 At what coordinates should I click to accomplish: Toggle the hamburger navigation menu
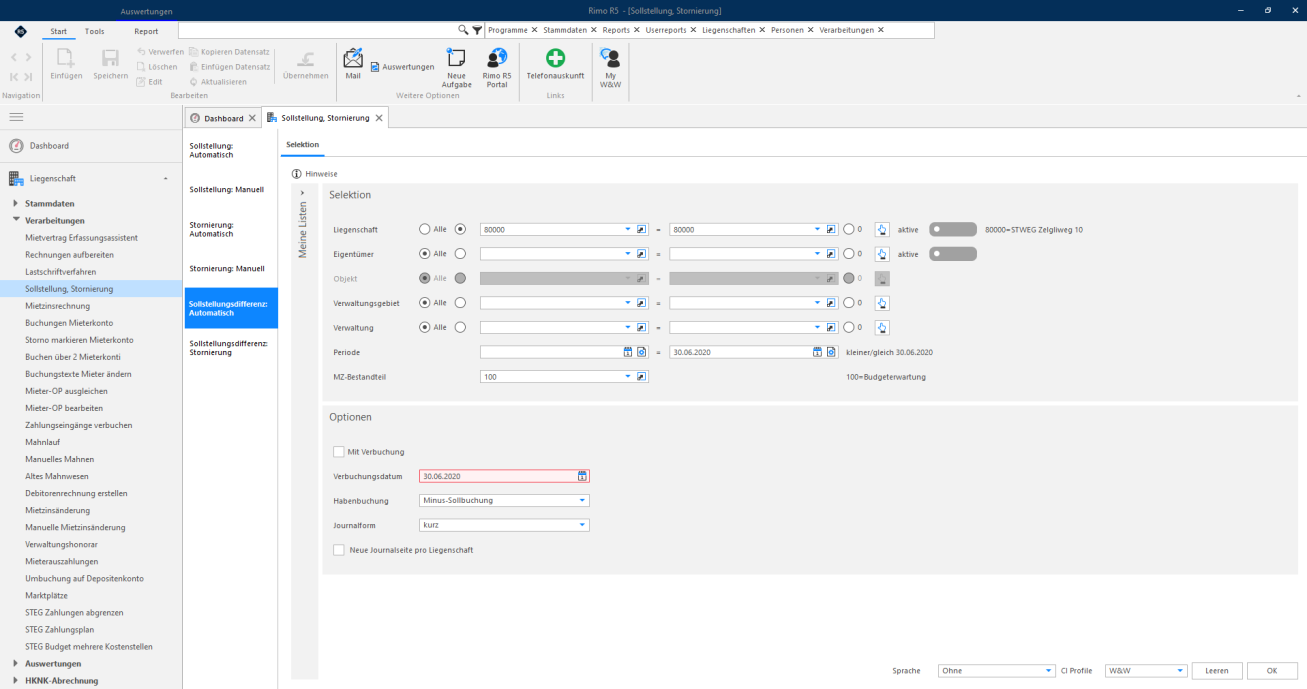pyautogui.click(x=16, y=118)
